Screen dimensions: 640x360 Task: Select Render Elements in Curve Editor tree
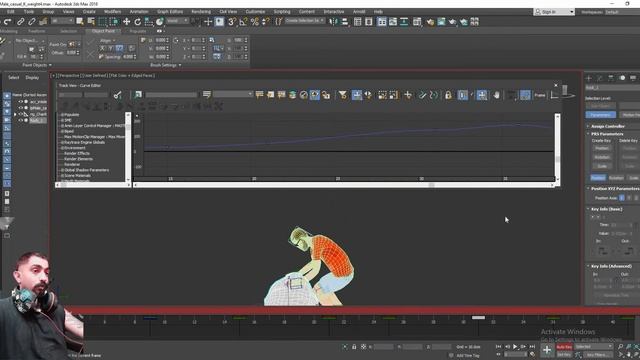78,159
